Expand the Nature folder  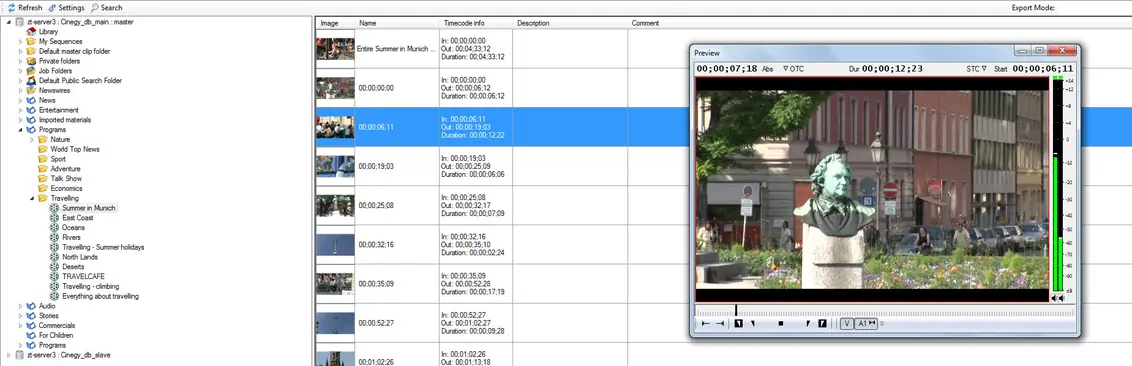[32, 139]
